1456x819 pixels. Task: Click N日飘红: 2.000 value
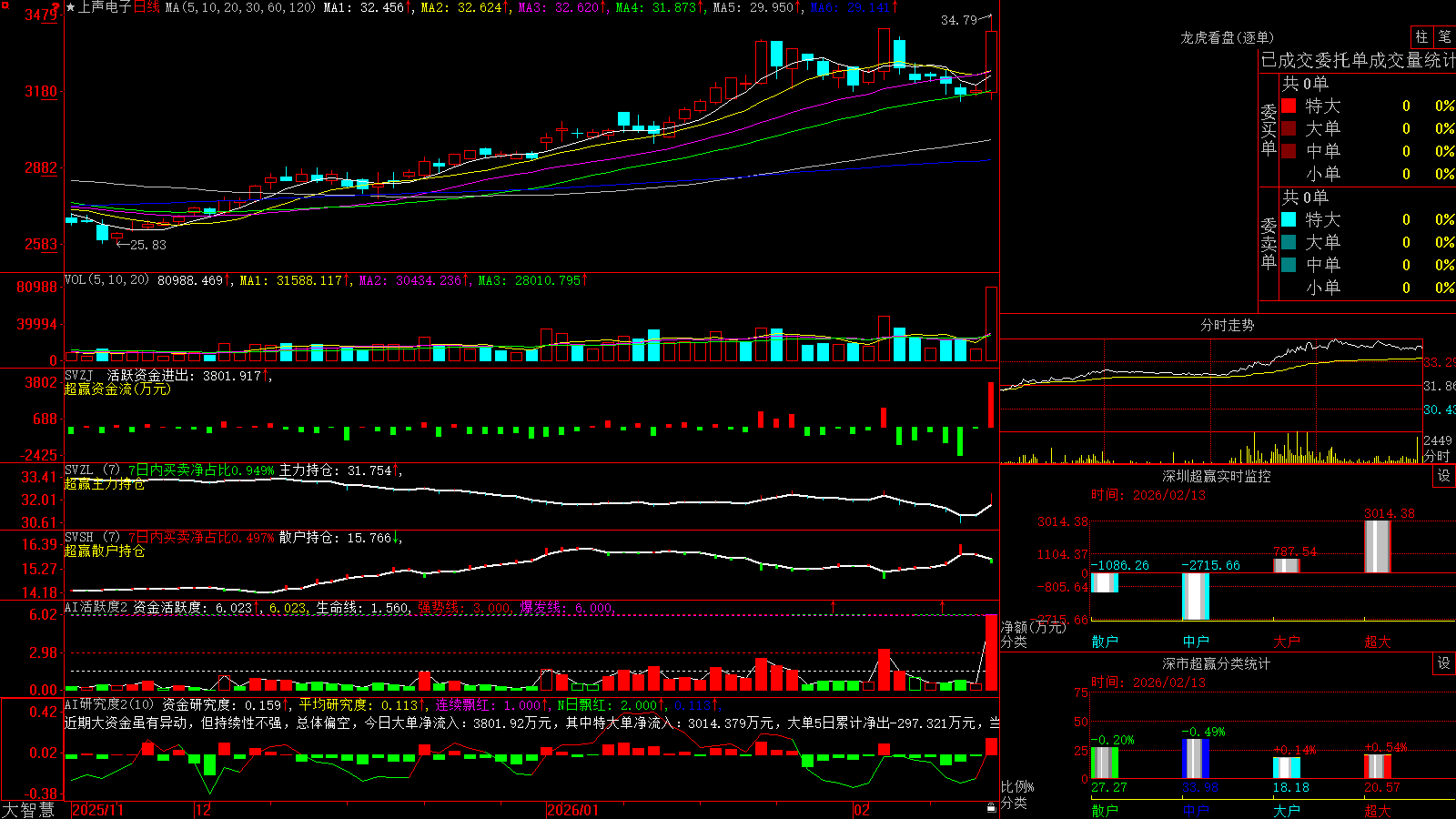pyautogui.click(x=607, y=704)
